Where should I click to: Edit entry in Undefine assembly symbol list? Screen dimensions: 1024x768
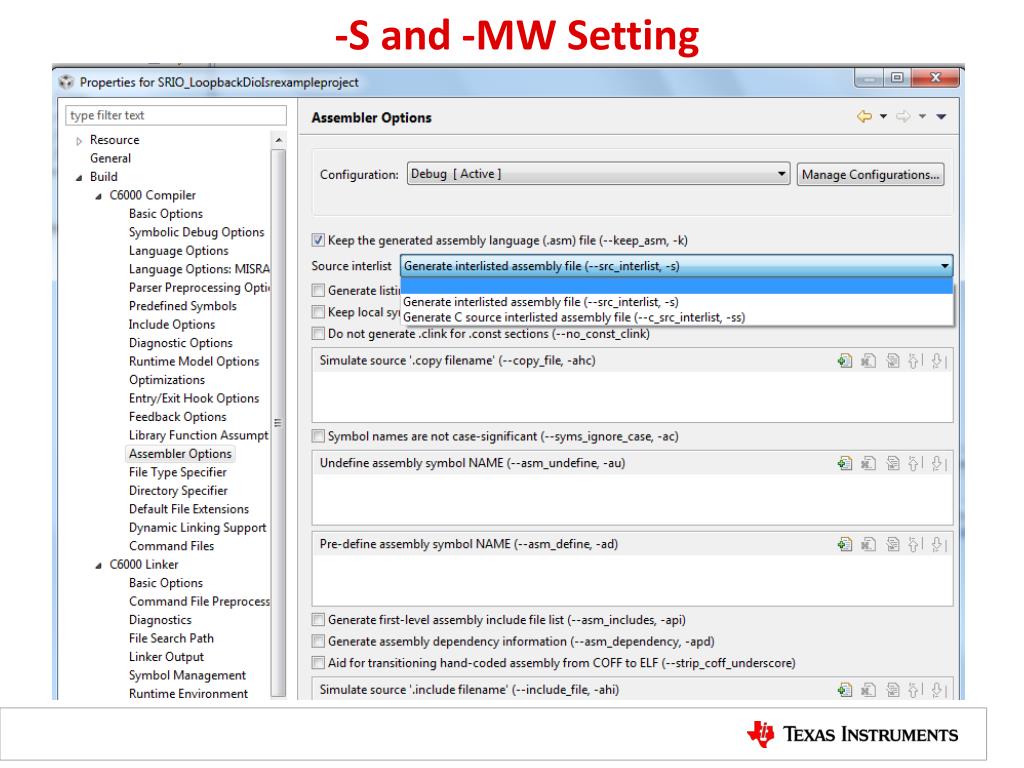click(892, 463)
